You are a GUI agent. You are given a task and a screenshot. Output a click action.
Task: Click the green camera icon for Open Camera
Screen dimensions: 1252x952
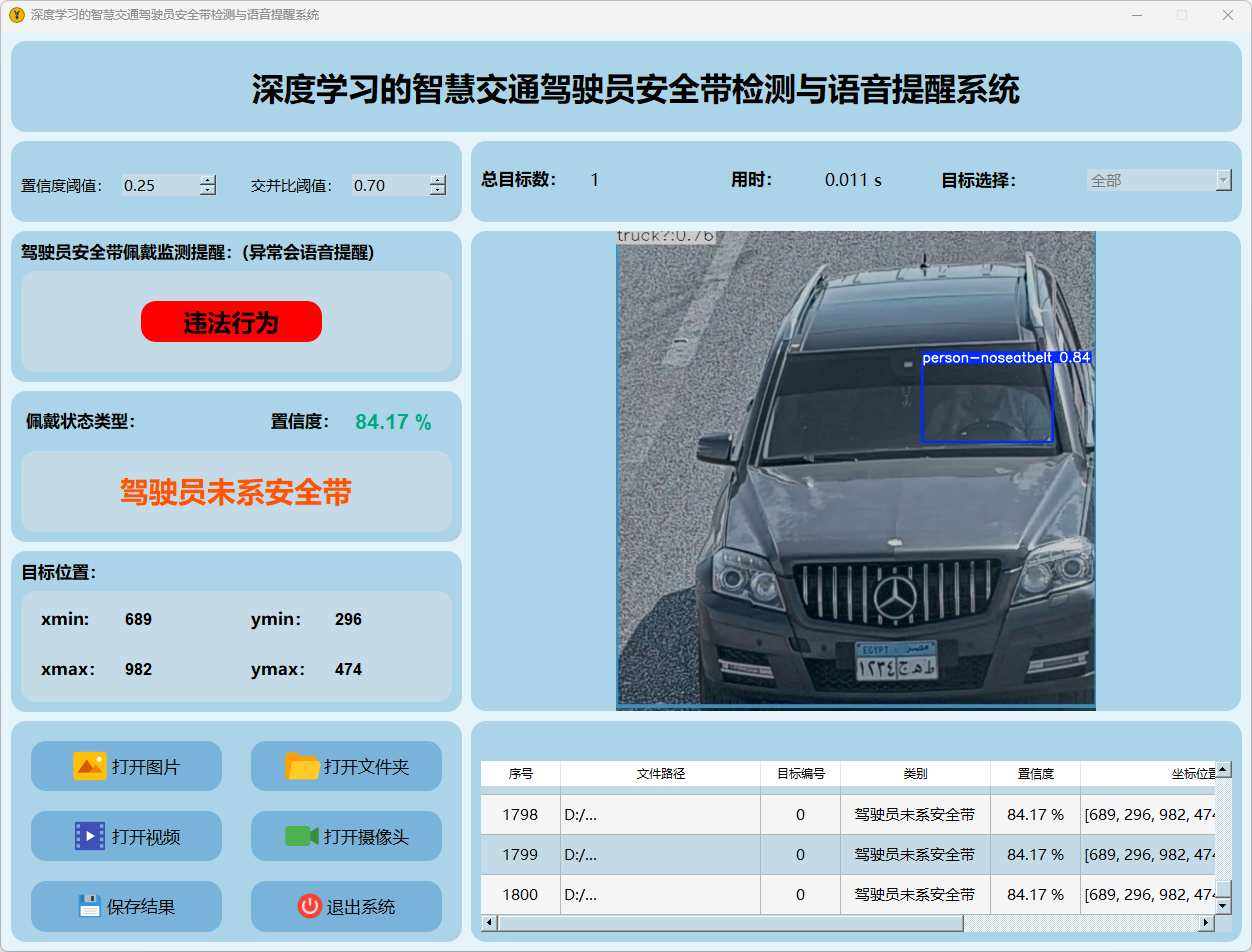click(301, 836)
